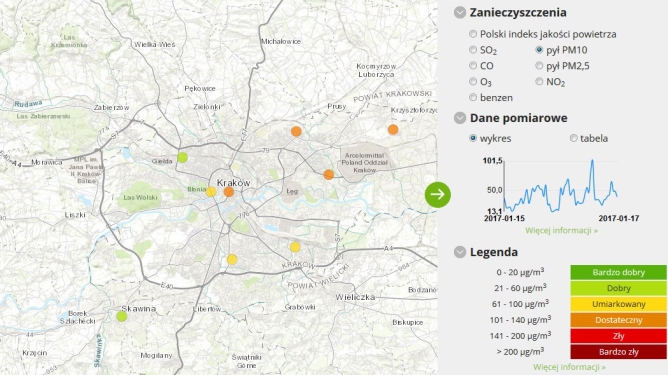Switch measurement data to tabela view
The height and width of the screenshot is (375, 668).
(x=573, y=138)
